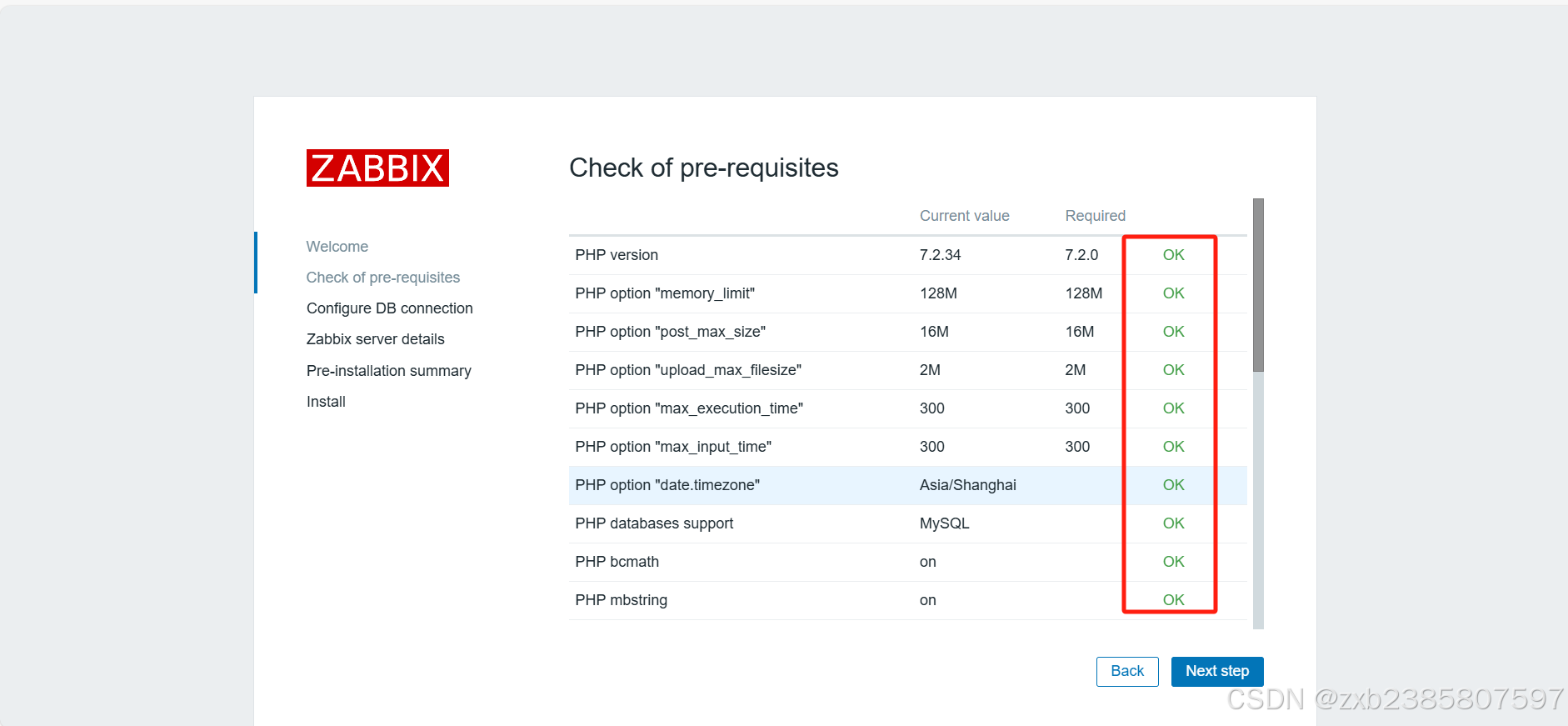Click the Next step button
The height and width of the screenshot is (726, 1568).
(x=1216, y=671)
